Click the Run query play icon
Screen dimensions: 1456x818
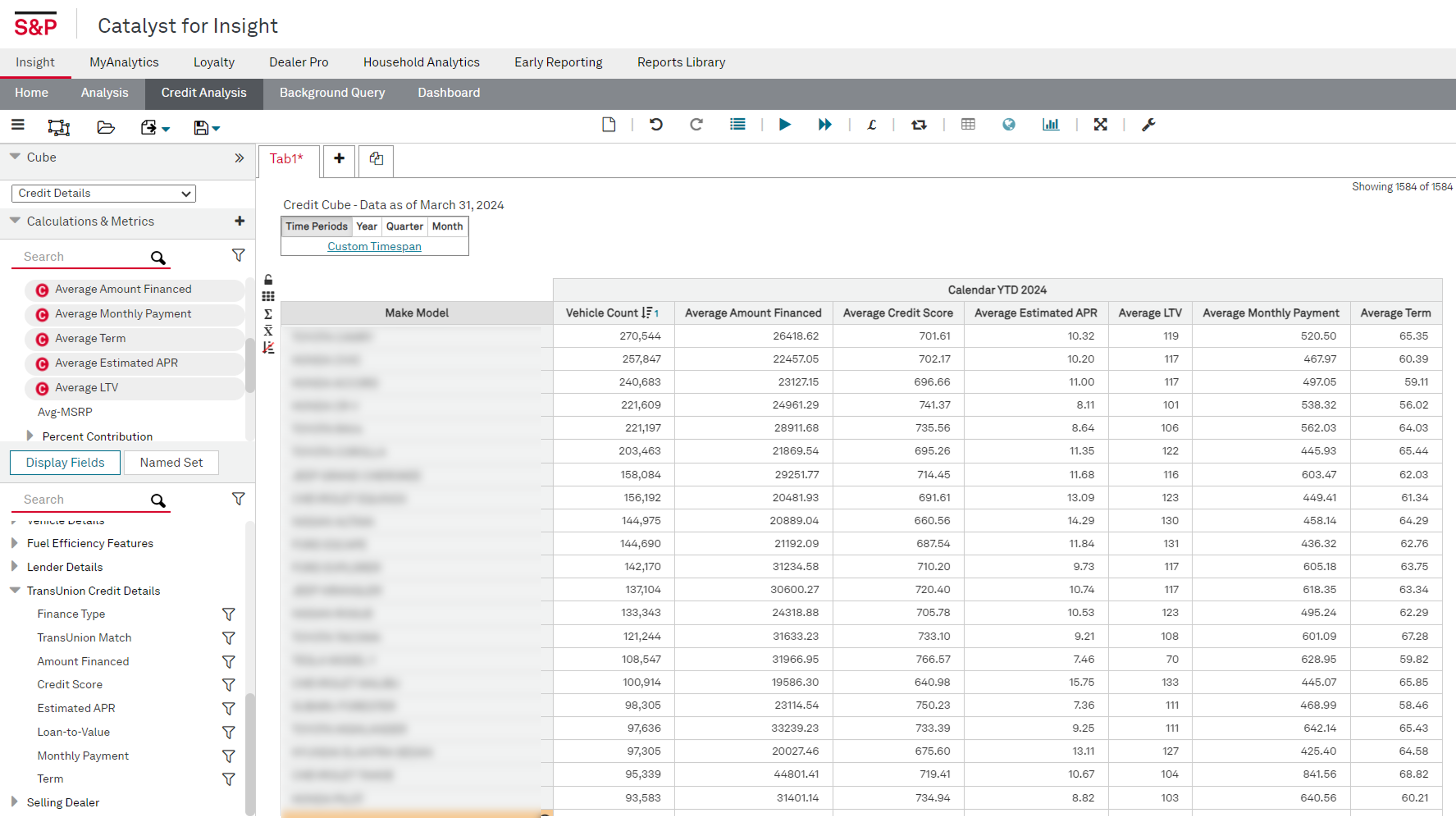[x=785, y=125]
